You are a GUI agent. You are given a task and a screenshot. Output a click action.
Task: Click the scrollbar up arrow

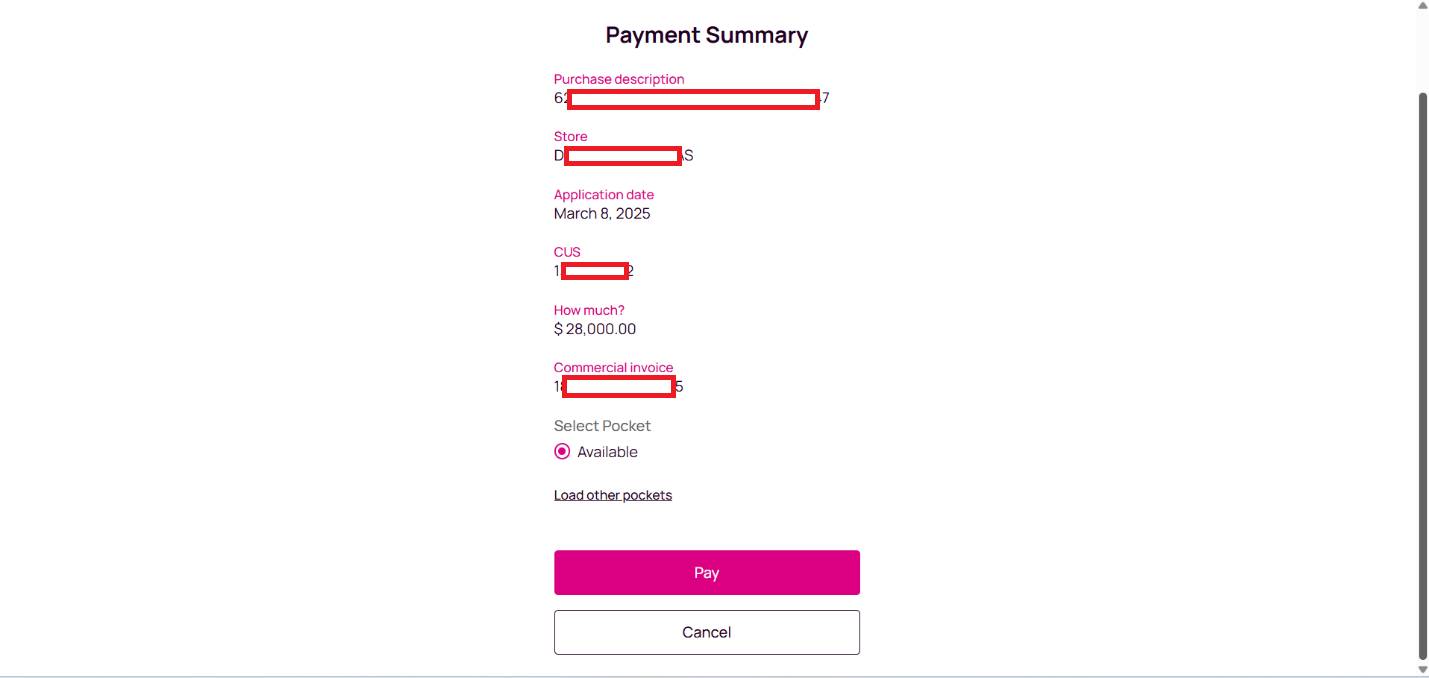coord(1422,8)
